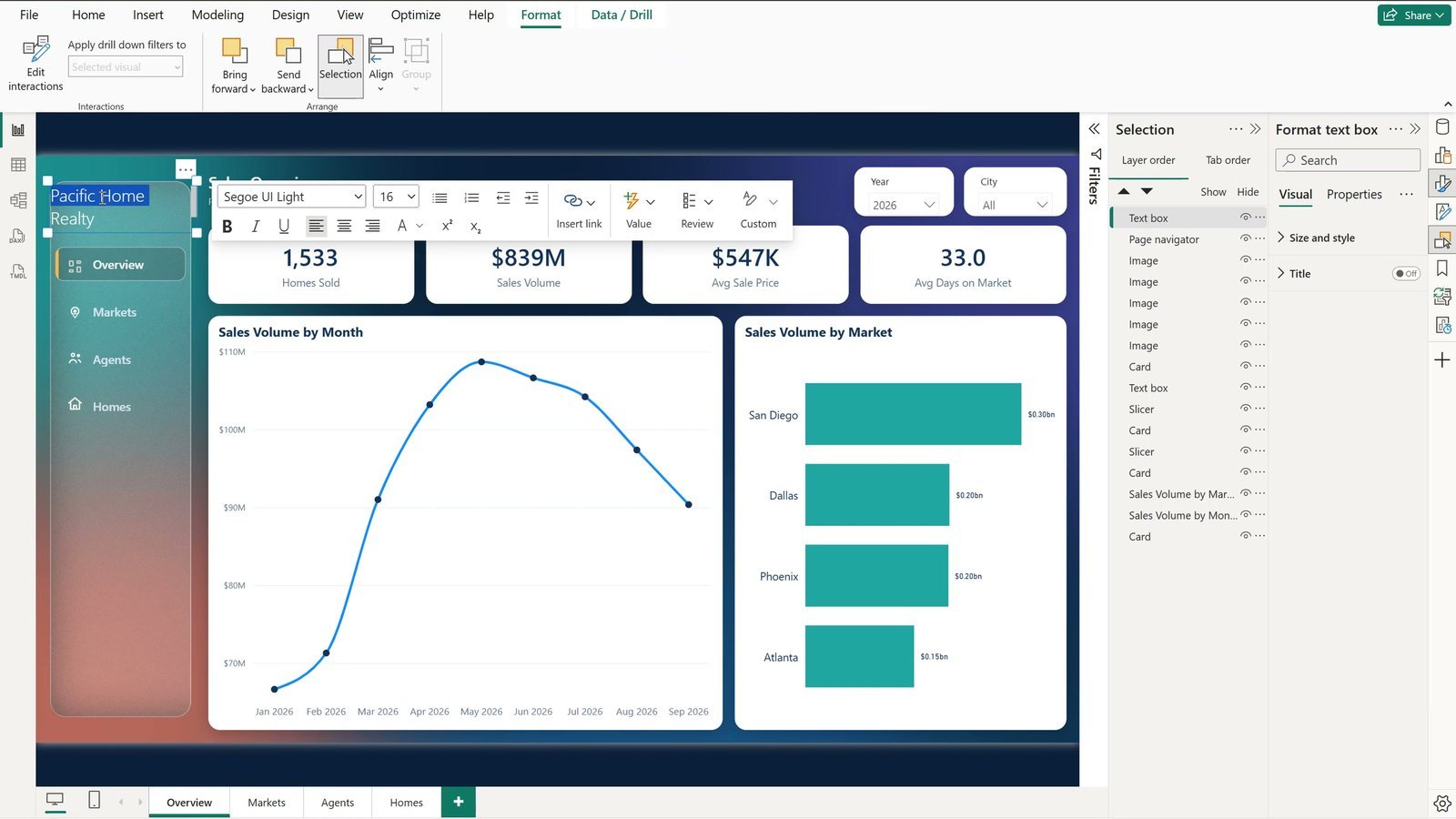Open the Data / Drill ribbon tab
1456x819 pixels.
pyautogui.click(x=622, y=15)
